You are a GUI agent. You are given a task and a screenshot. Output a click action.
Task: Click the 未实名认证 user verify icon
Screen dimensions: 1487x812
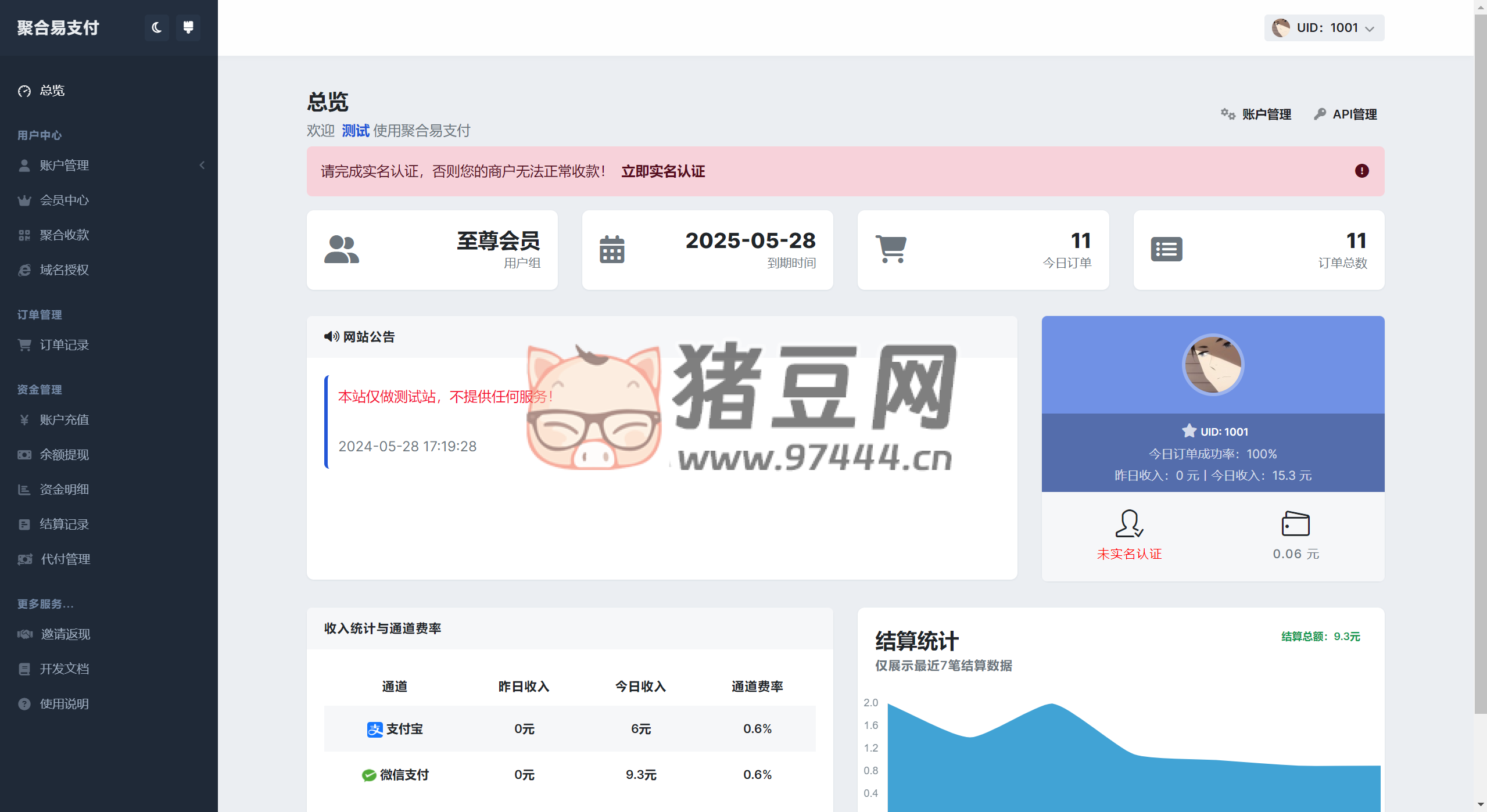1128,523
